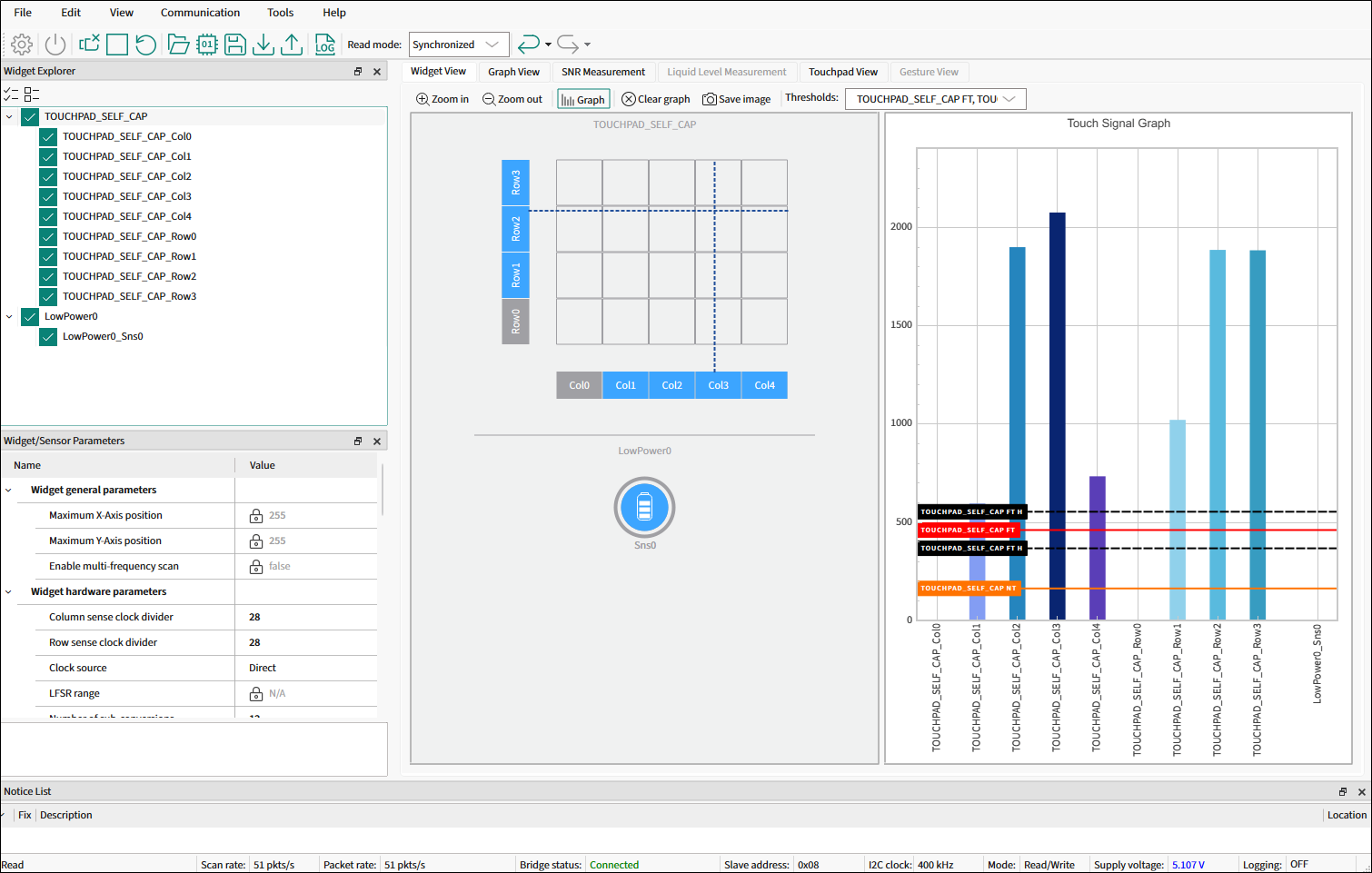The image size is (1372, 873).
Task: Collapse the LowPower0 tree node
Action: (x=9, y=316)
